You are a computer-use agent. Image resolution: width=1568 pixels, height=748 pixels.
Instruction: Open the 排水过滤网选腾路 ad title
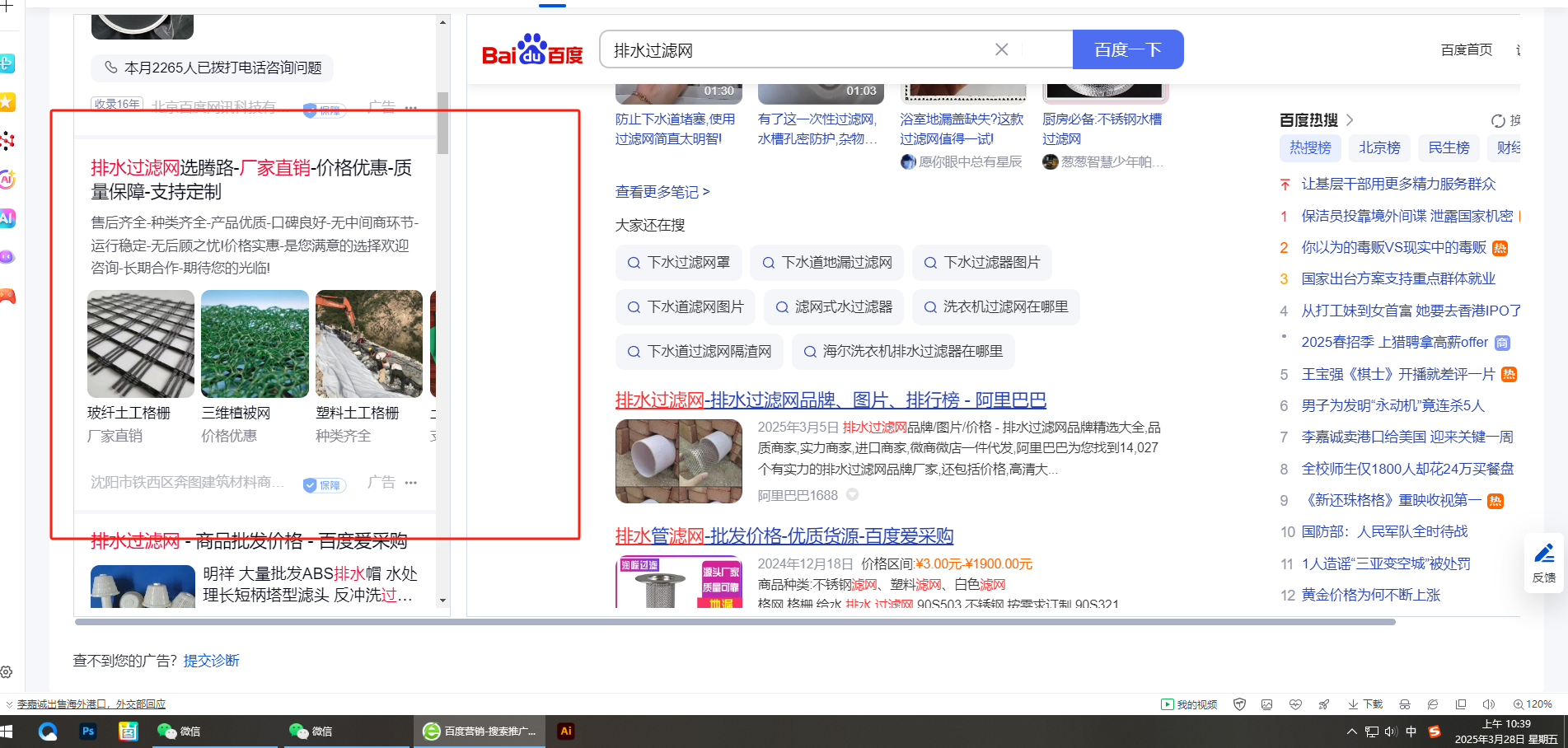pyautogui.click(x=251, y=180)
